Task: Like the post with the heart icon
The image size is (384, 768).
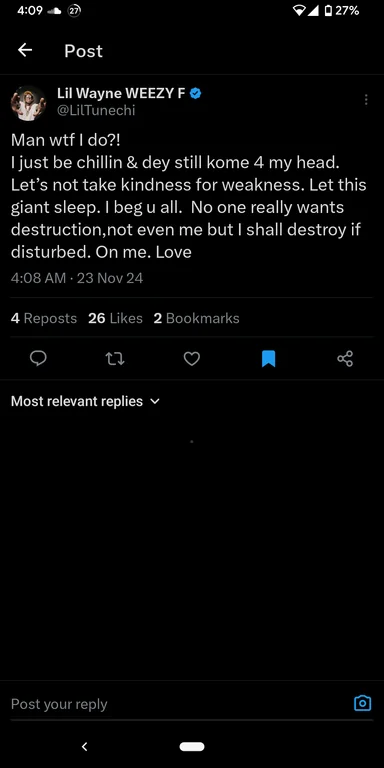Action: pos(192,359)
